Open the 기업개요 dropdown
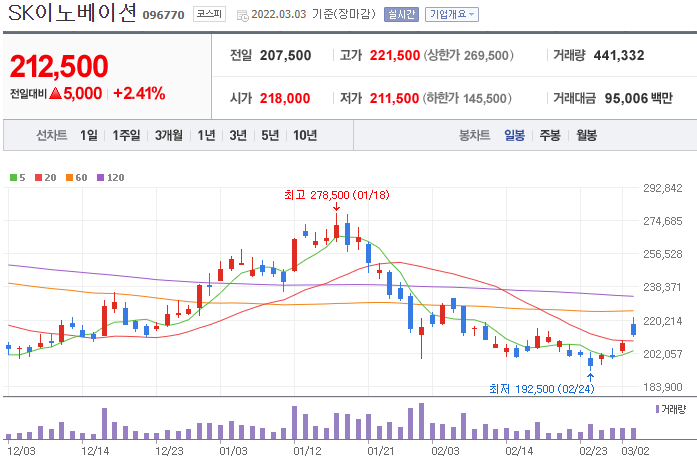 pos(452,15)
